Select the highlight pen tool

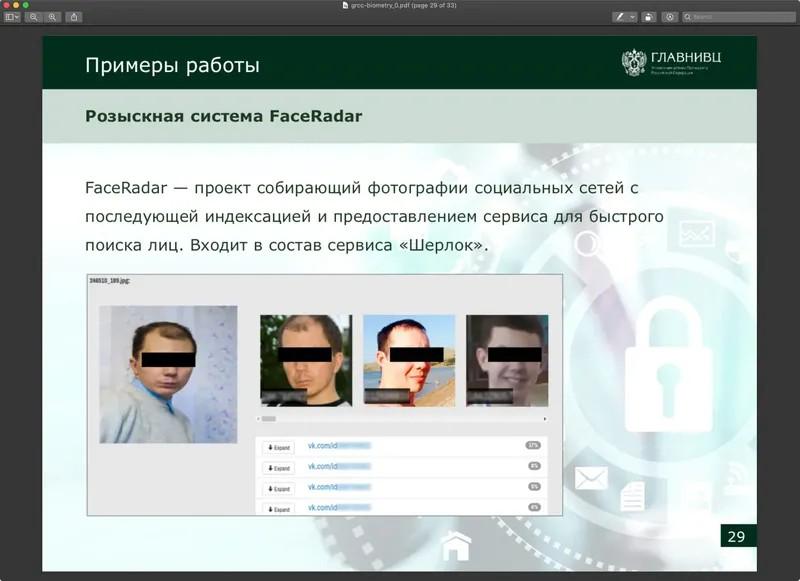coord(619,17)
